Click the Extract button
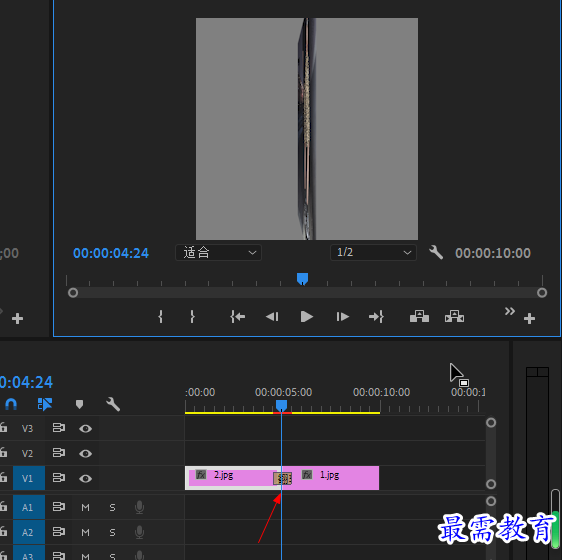The width and height of the screenshot is (562, 560). click(x=454, y=317)
